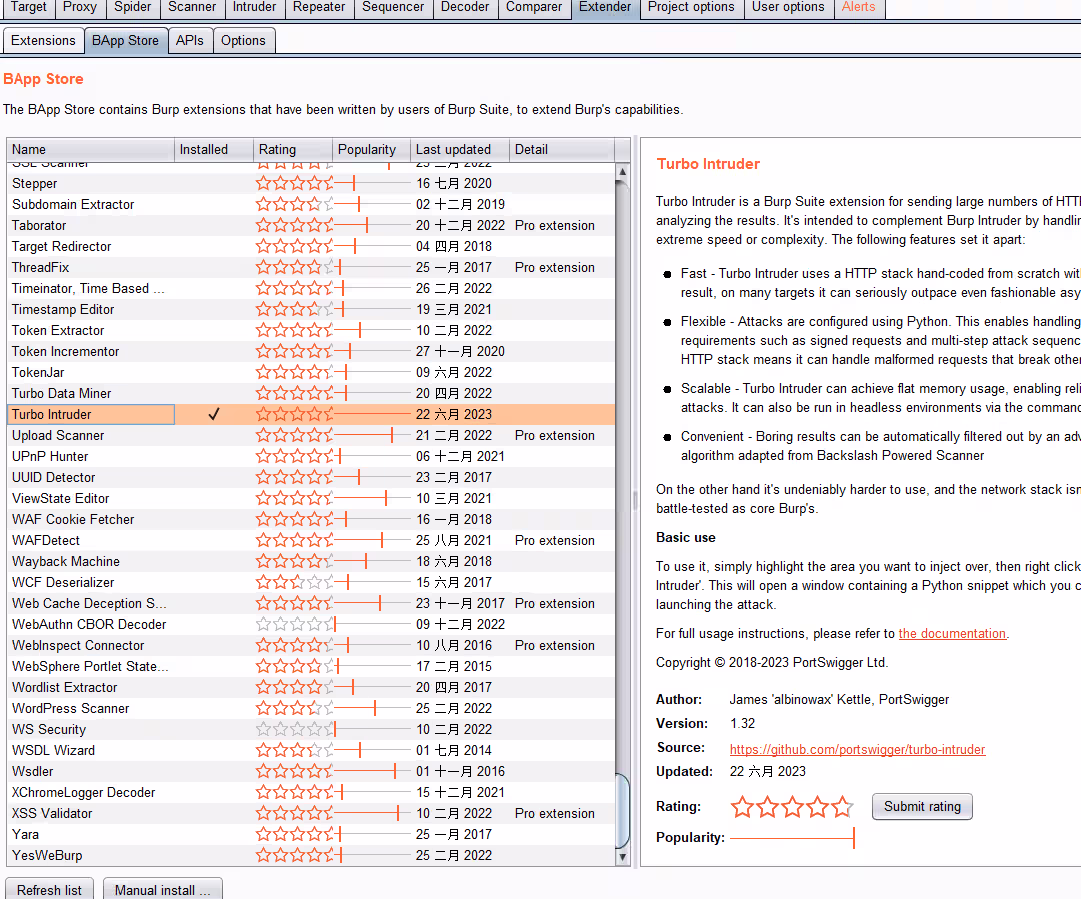Select the Wayback Machine extension row
The height and width of the screenshot is (899, 1081).
point(66,561)
